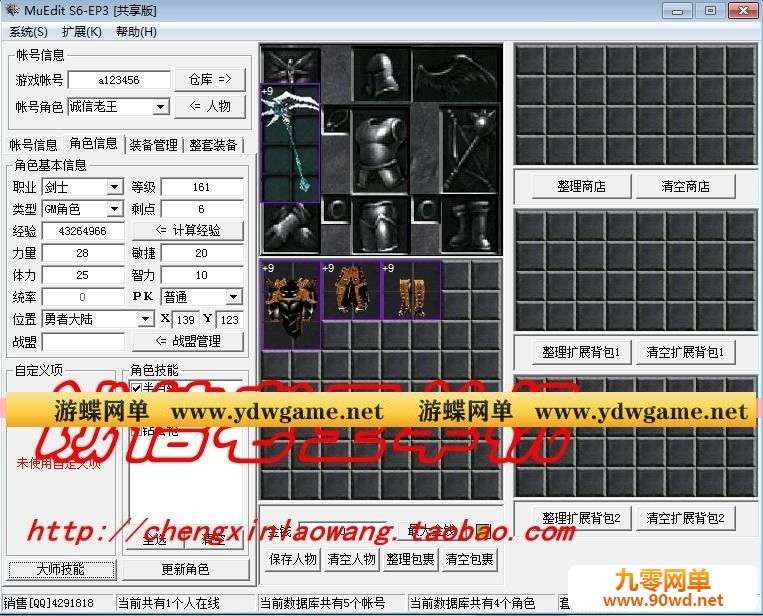Open the 帮助(H) menu
The image size is (763, 616).
[136, 32]
